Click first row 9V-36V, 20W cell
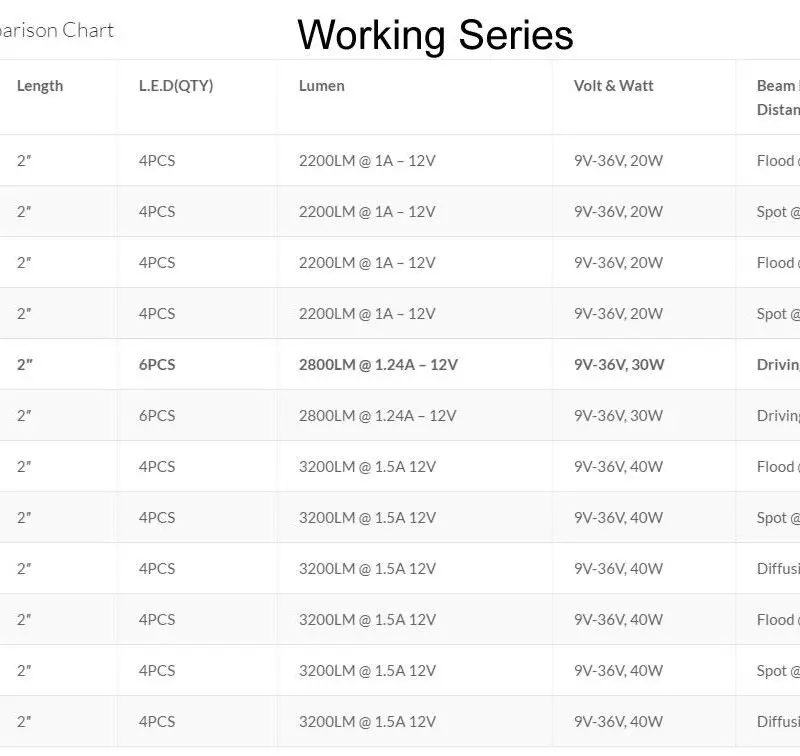800x756 pixels. 618,161
